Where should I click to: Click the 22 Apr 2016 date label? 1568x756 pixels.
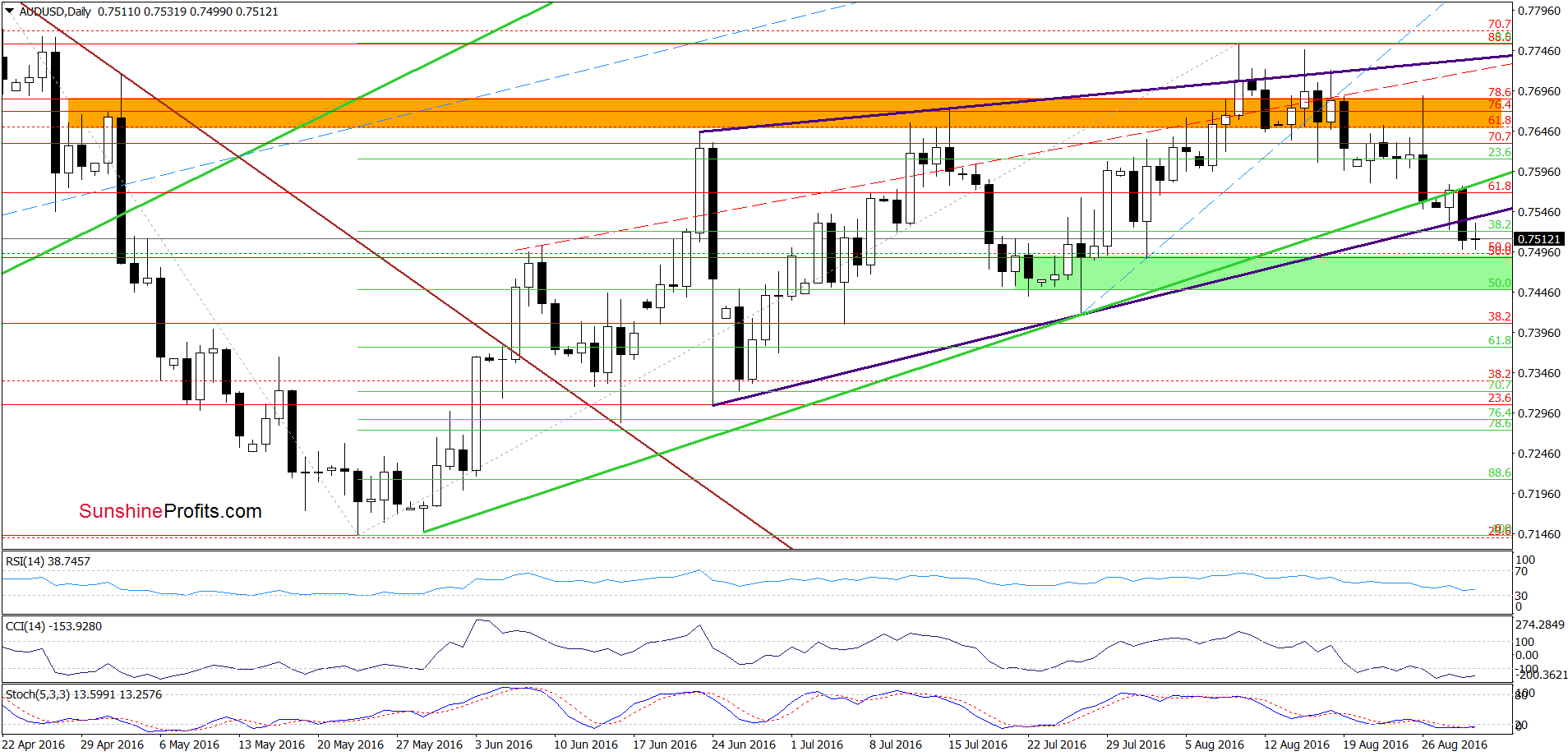33,744
